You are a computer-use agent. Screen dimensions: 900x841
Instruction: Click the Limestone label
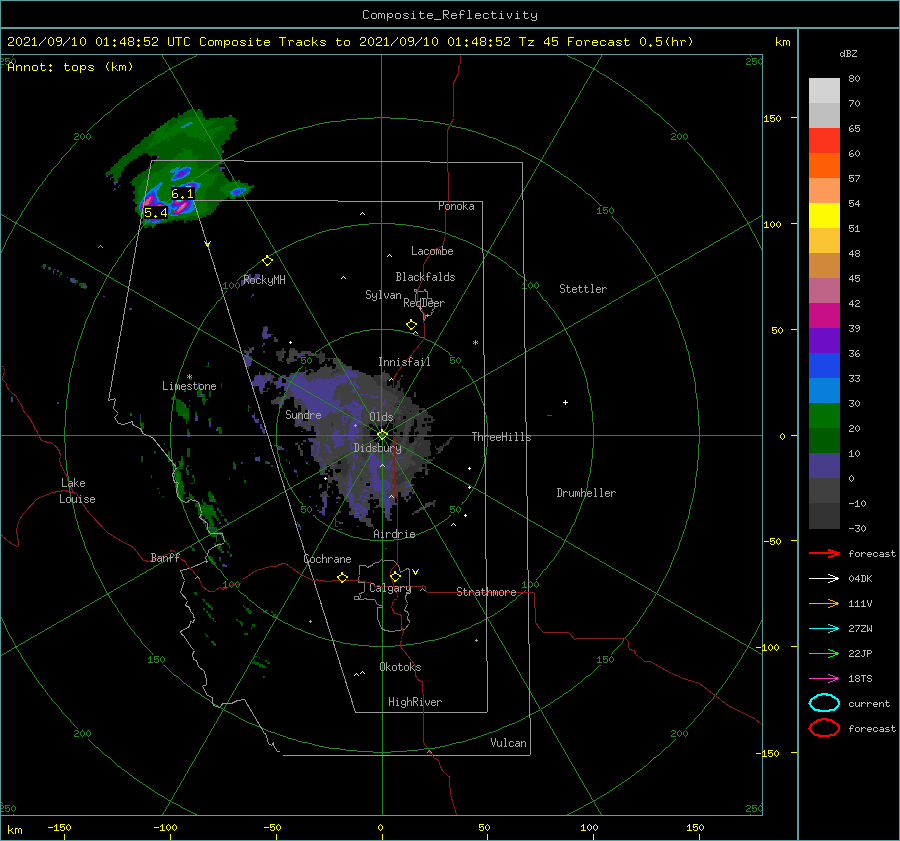click(189, 386)
